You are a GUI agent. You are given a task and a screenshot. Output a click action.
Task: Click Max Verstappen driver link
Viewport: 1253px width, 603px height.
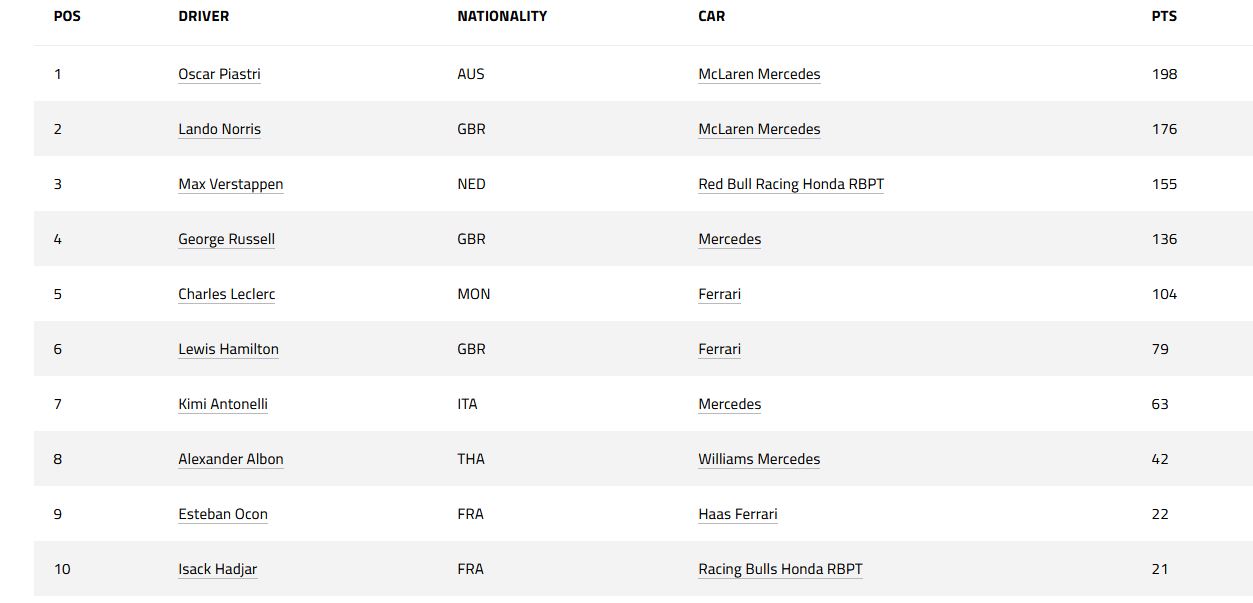click(230, 184)
